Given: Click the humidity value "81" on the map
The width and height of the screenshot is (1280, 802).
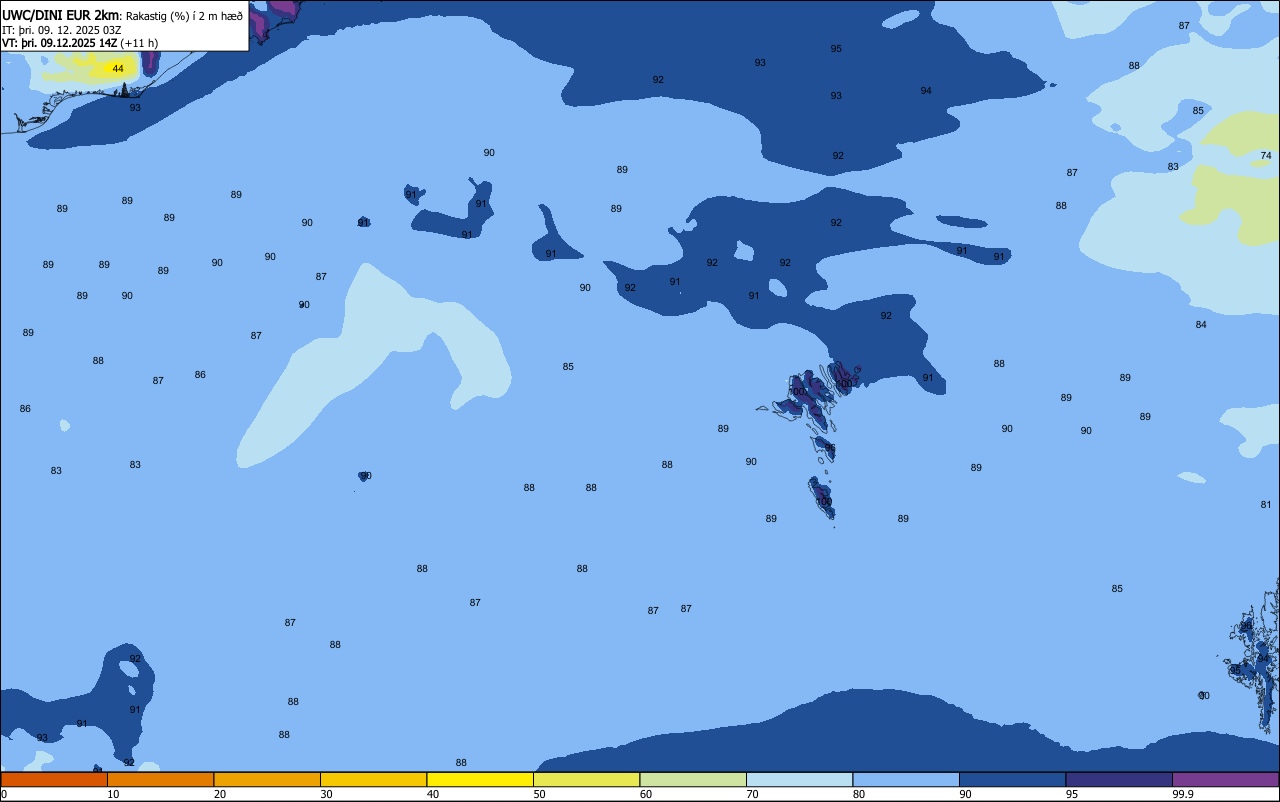Looking at the screenshot, I should coord(1266,504).
